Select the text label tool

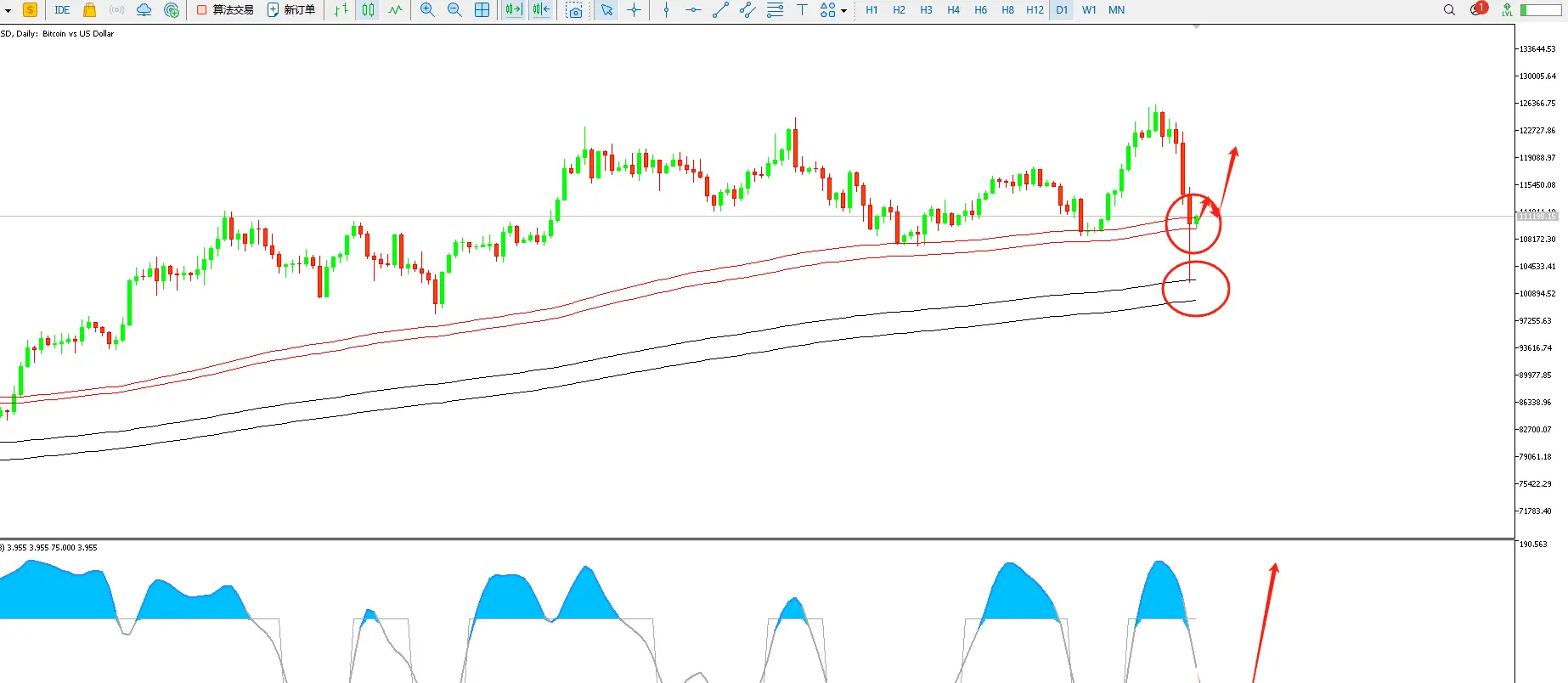tap(802, 10)
